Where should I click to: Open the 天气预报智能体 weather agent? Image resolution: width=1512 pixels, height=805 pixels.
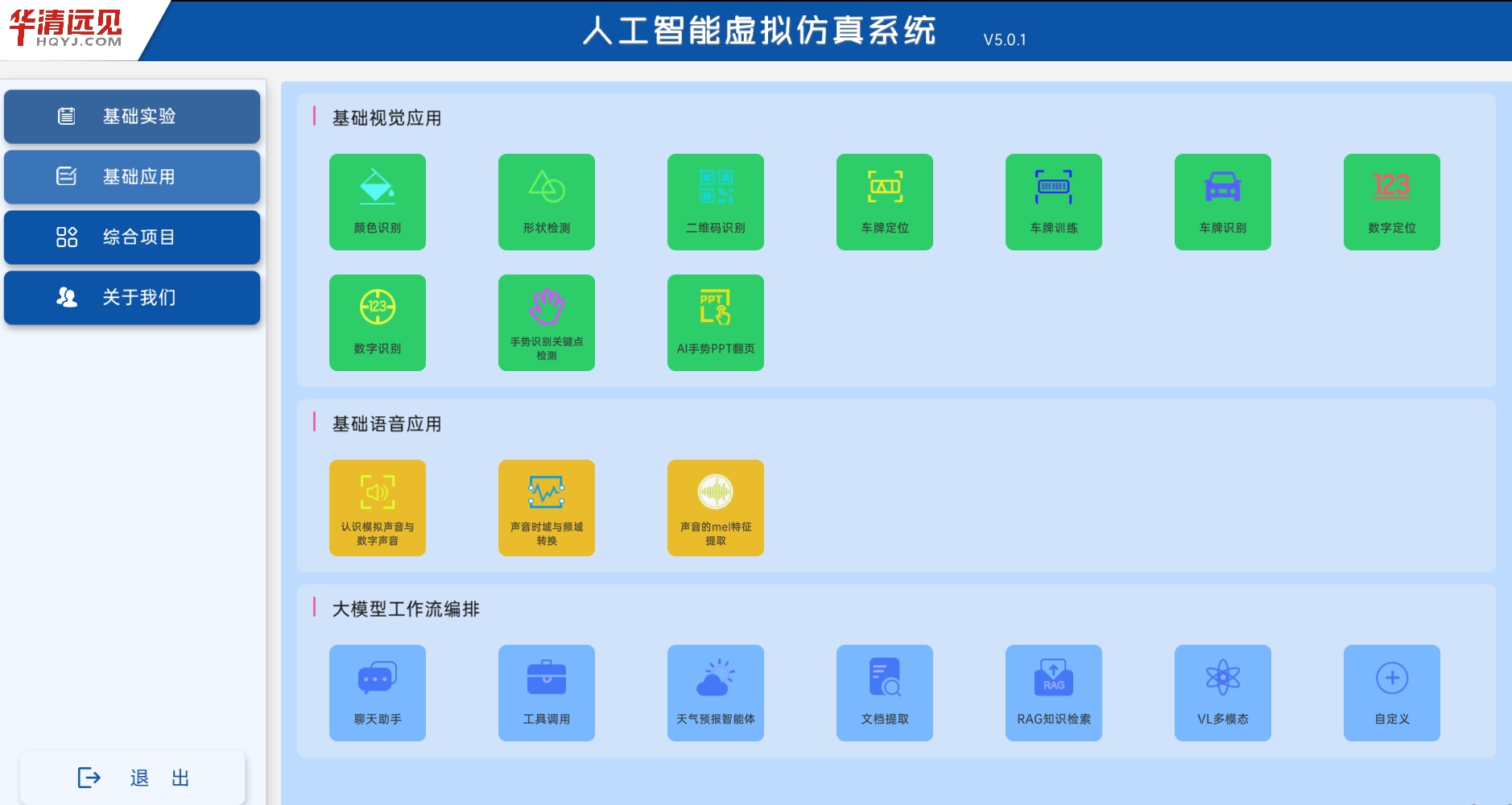click(715, 692)
